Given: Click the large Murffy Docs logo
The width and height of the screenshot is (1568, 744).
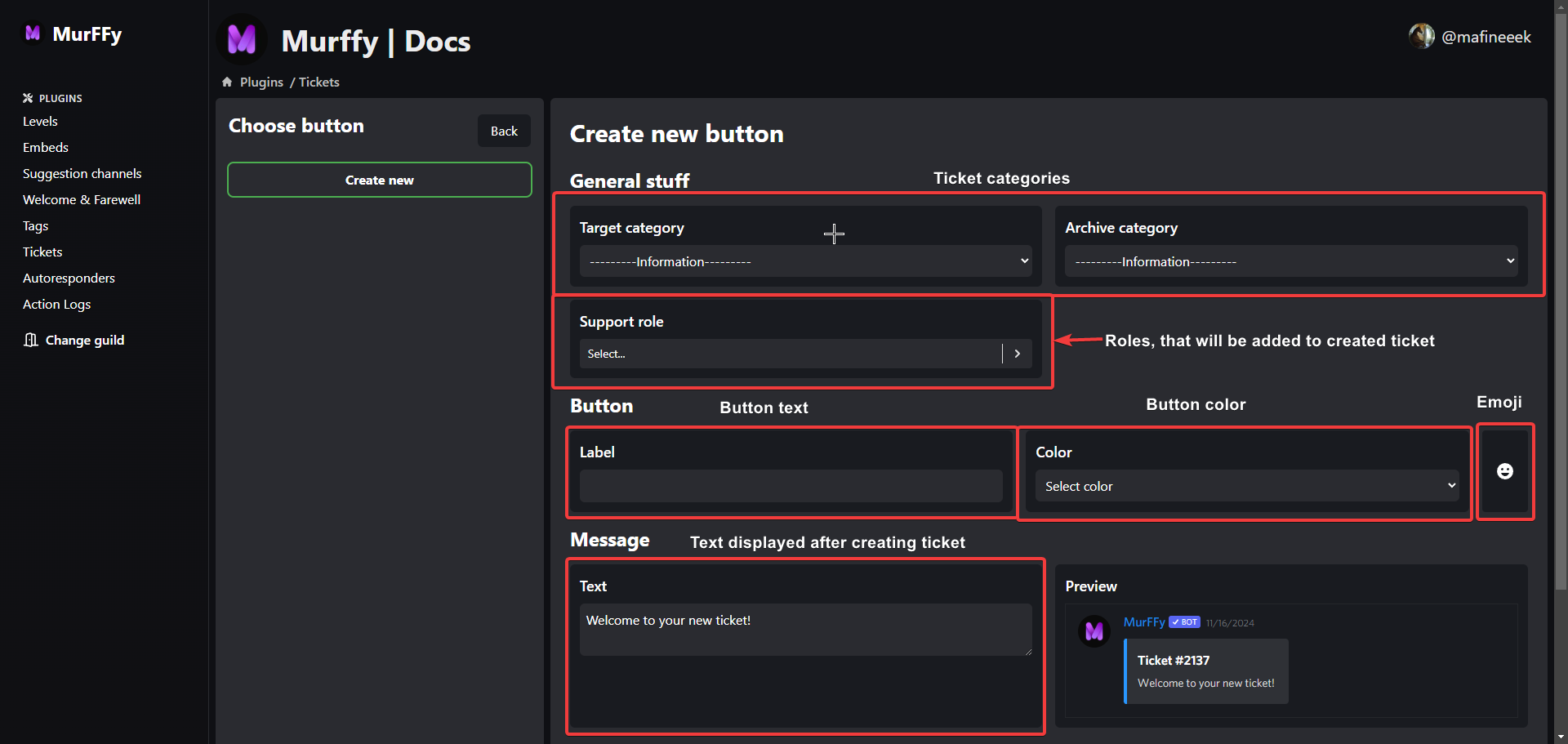Looking at the screenshot, I should pyautogui.click(x=242, y=39).
